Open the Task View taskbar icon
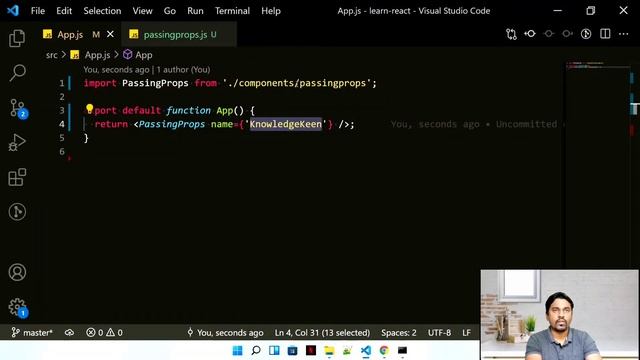 (274, 351)
